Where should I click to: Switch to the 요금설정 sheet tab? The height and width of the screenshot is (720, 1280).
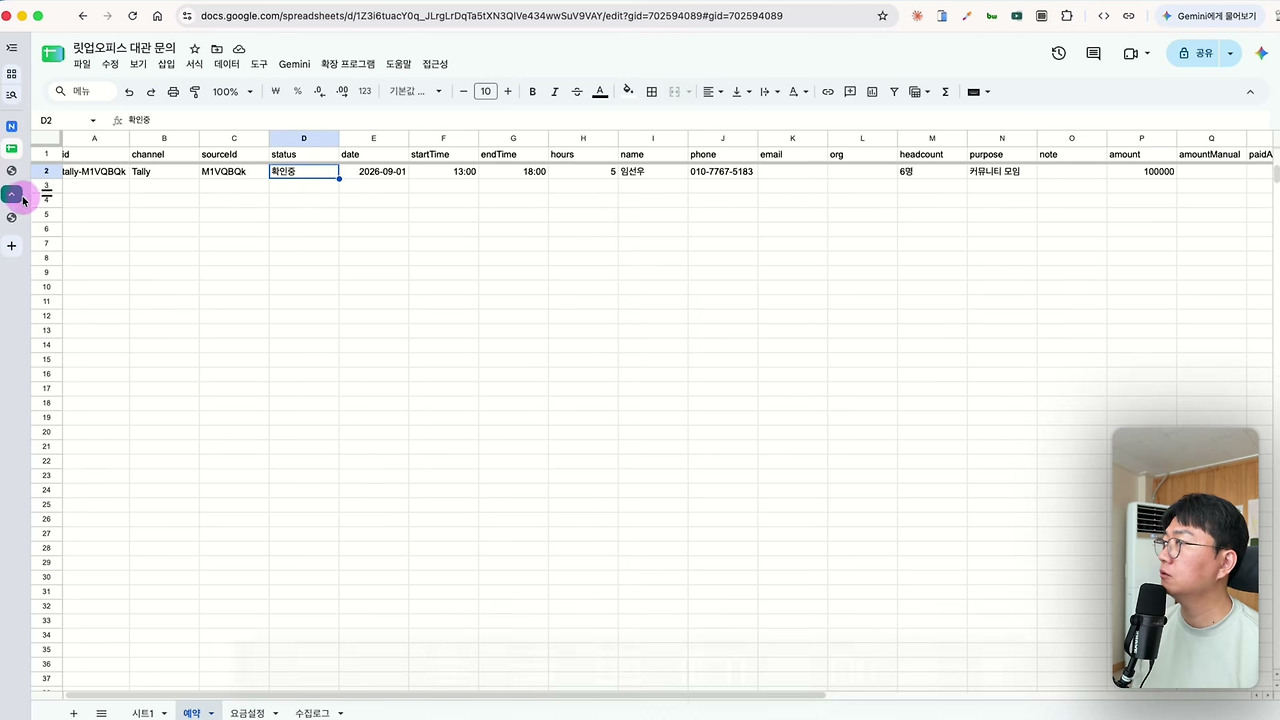(247, 713)
